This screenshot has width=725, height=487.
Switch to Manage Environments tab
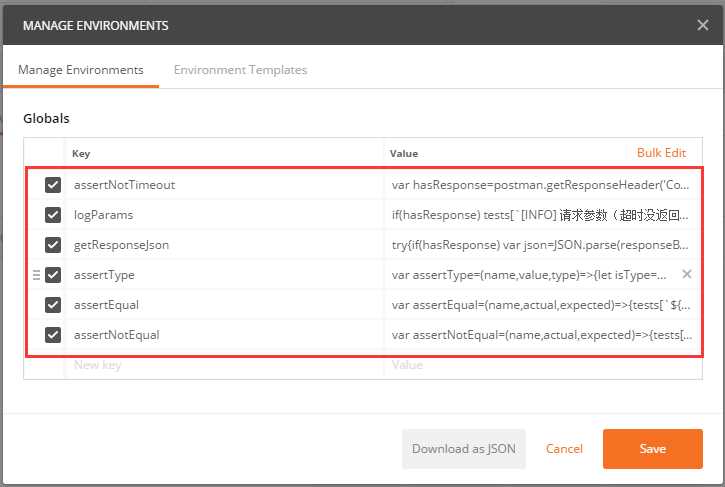[x=80, y=70]
